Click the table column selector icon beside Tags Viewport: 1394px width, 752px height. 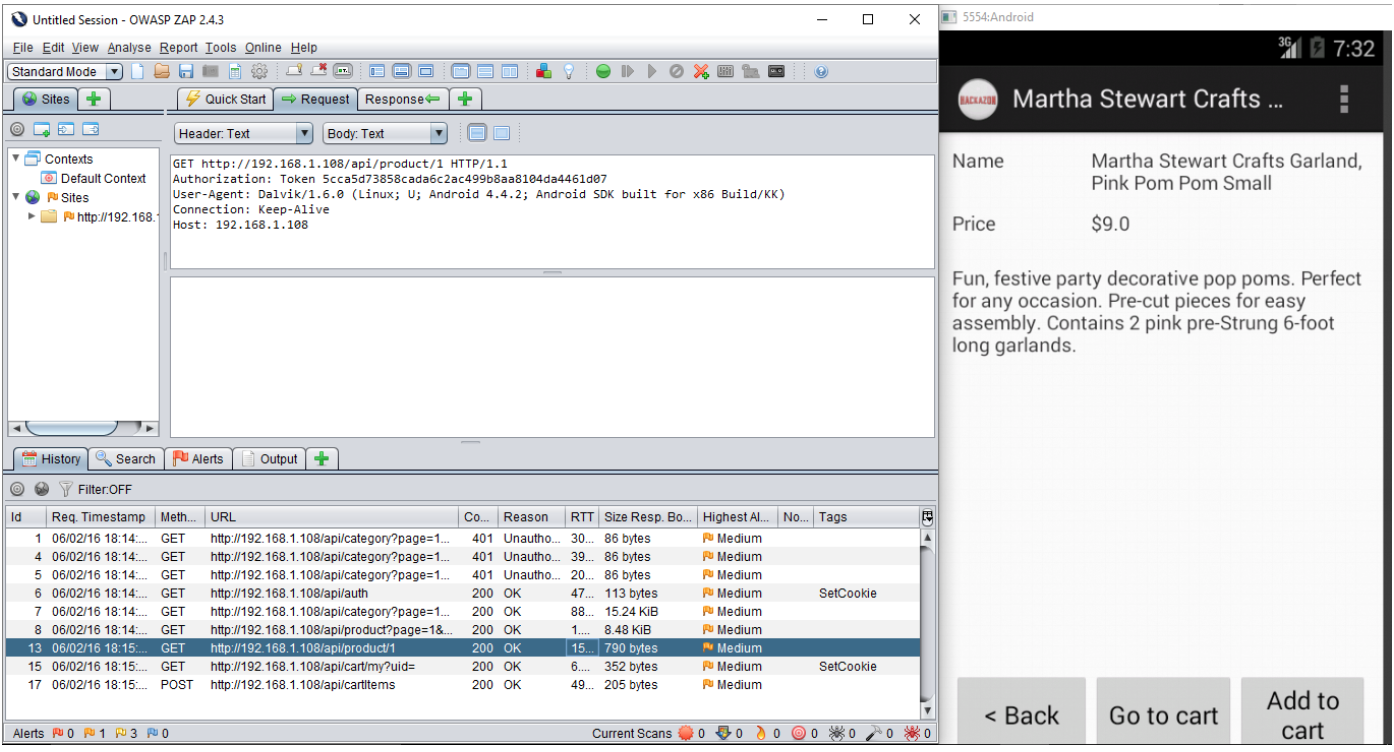click(x=927, y=517)
